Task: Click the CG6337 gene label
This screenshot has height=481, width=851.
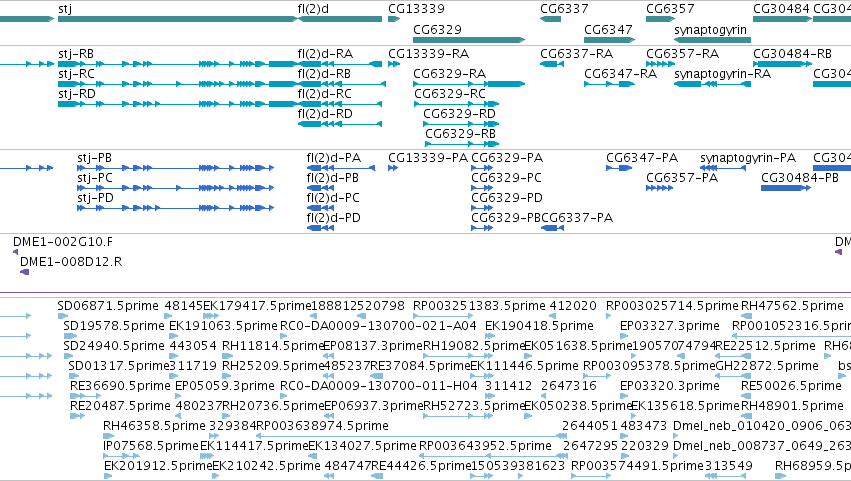Action: 564,9
